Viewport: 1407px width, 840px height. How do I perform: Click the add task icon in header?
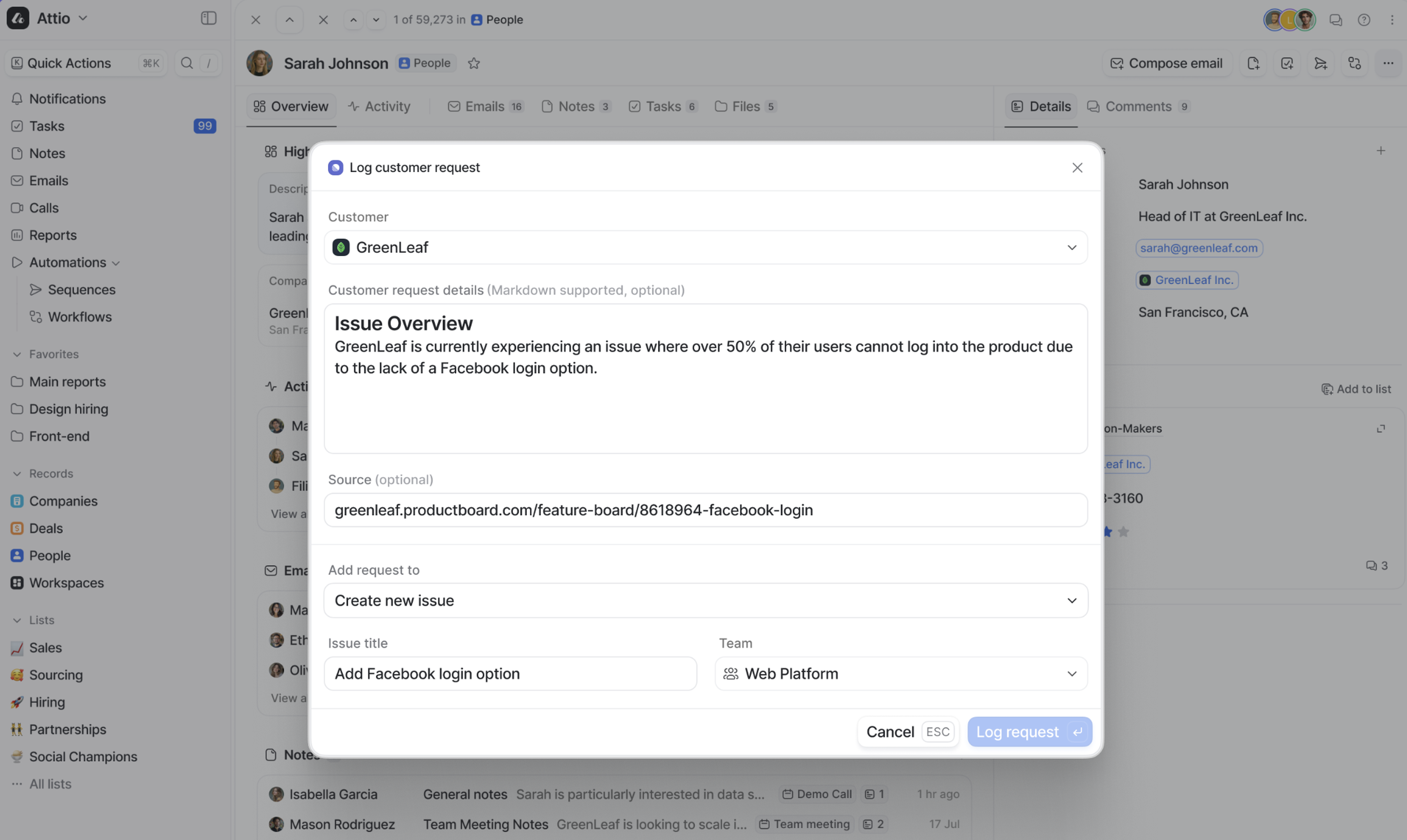(x=1287, y=63)
